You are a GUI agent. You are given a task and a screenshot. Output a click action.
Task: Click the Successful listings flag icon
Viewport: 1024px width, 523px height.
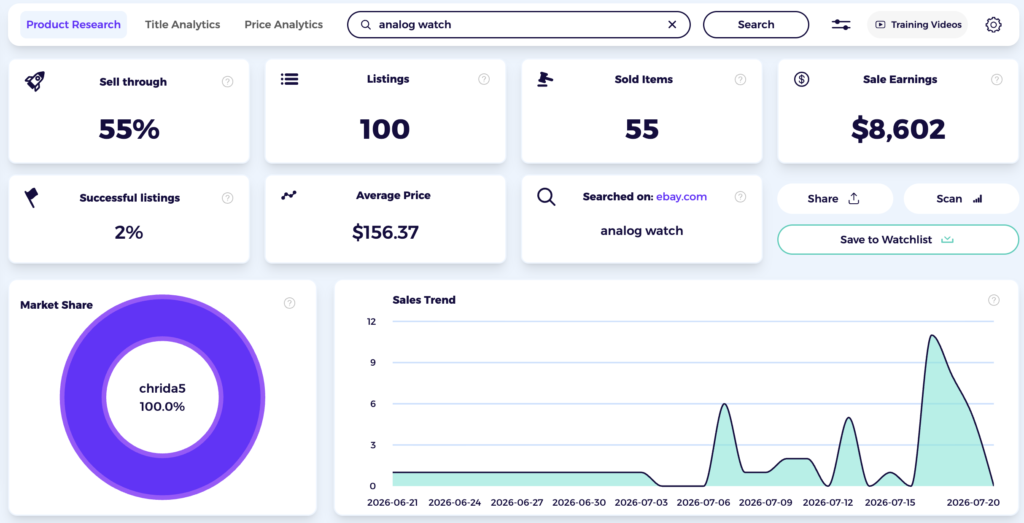pos(31,197)
